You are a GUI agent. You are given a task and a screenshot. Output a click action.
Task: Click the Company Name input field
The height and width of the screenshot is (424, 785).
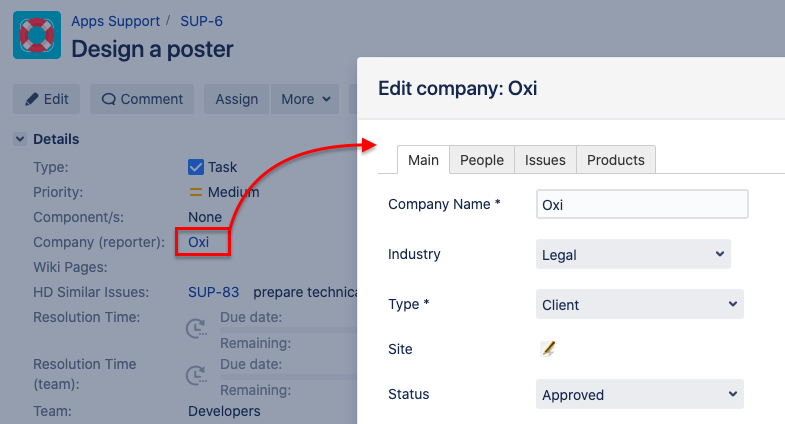[x=642, y=205]
